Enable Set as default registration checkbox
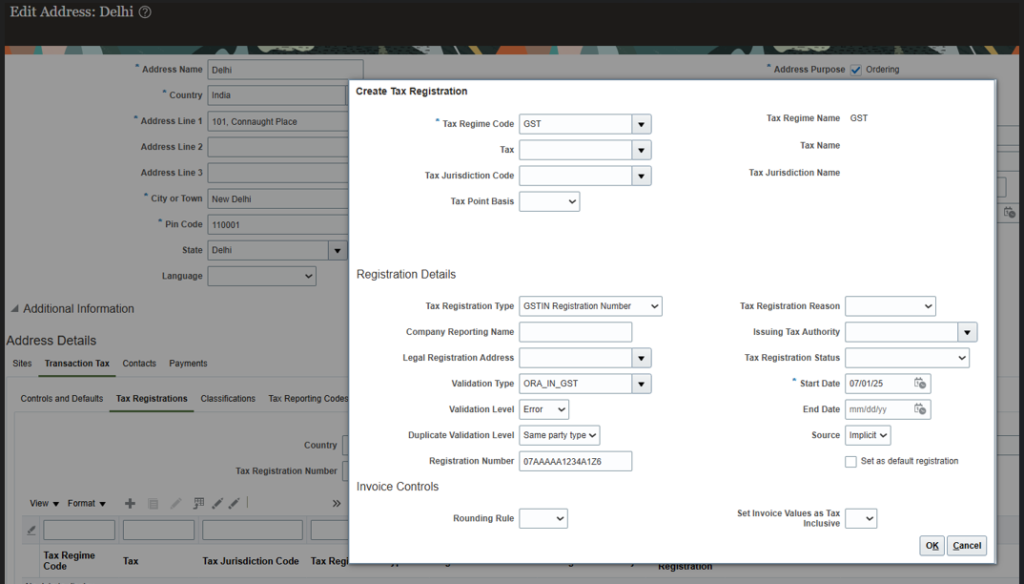The height and width of the screenshot is (584, 1024). point(851,461)
